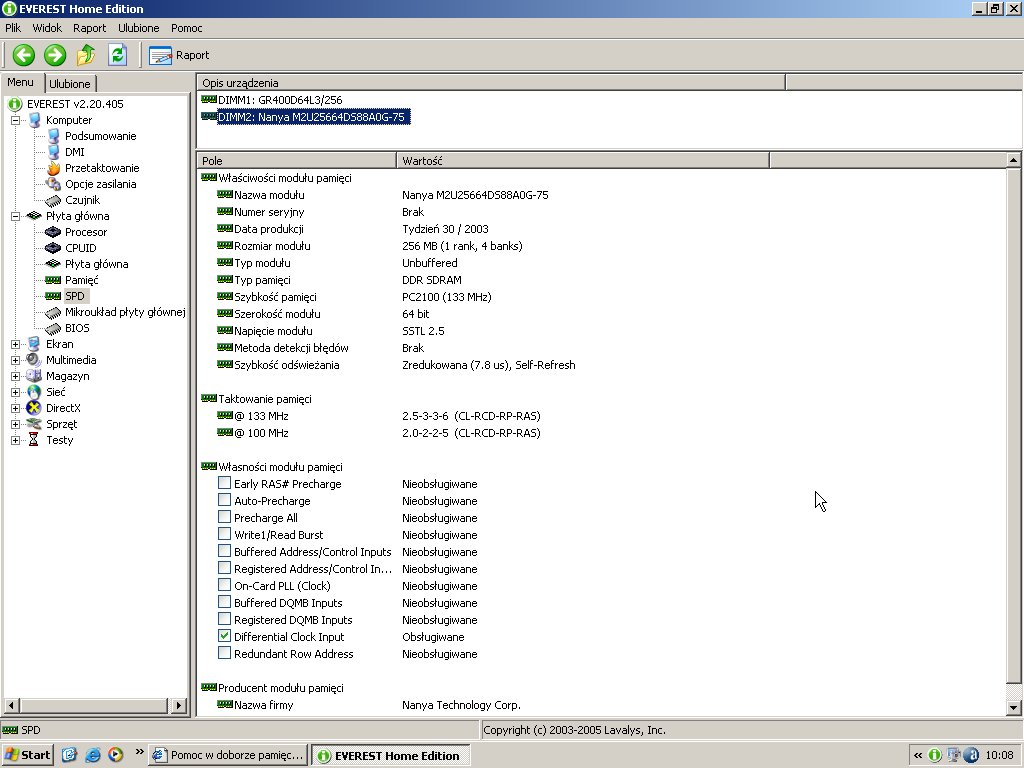1024x768 pixels.
Task: Collapse the Płyta główna tree branch
Action: click(16, 216)
